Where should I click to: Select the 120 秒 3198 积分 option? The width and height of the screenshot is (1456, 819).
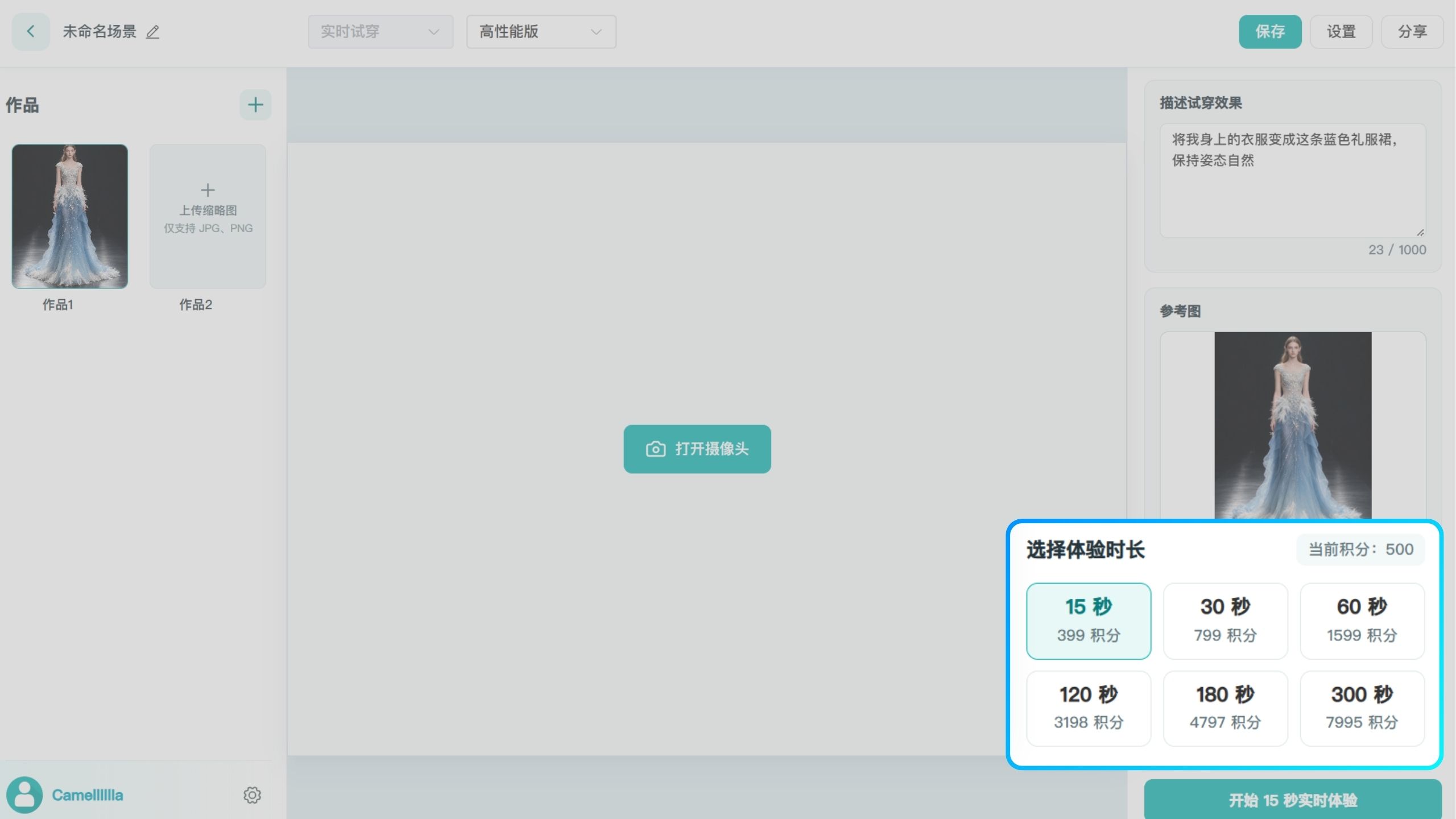point(1089,709)
